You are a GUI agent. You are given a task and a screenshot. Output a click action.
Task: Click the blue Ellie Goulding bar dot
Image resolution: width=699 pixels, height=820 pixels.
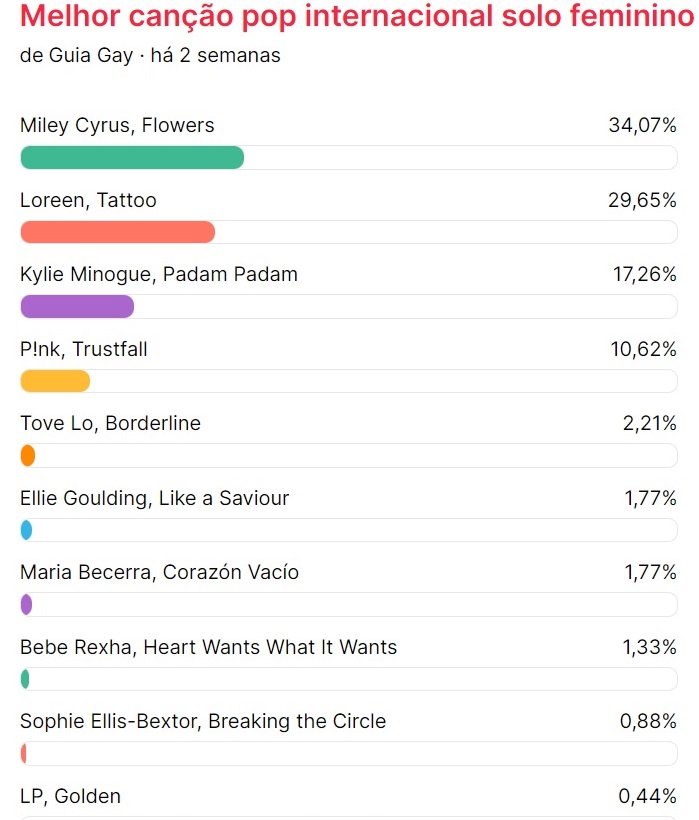[26, 530]
